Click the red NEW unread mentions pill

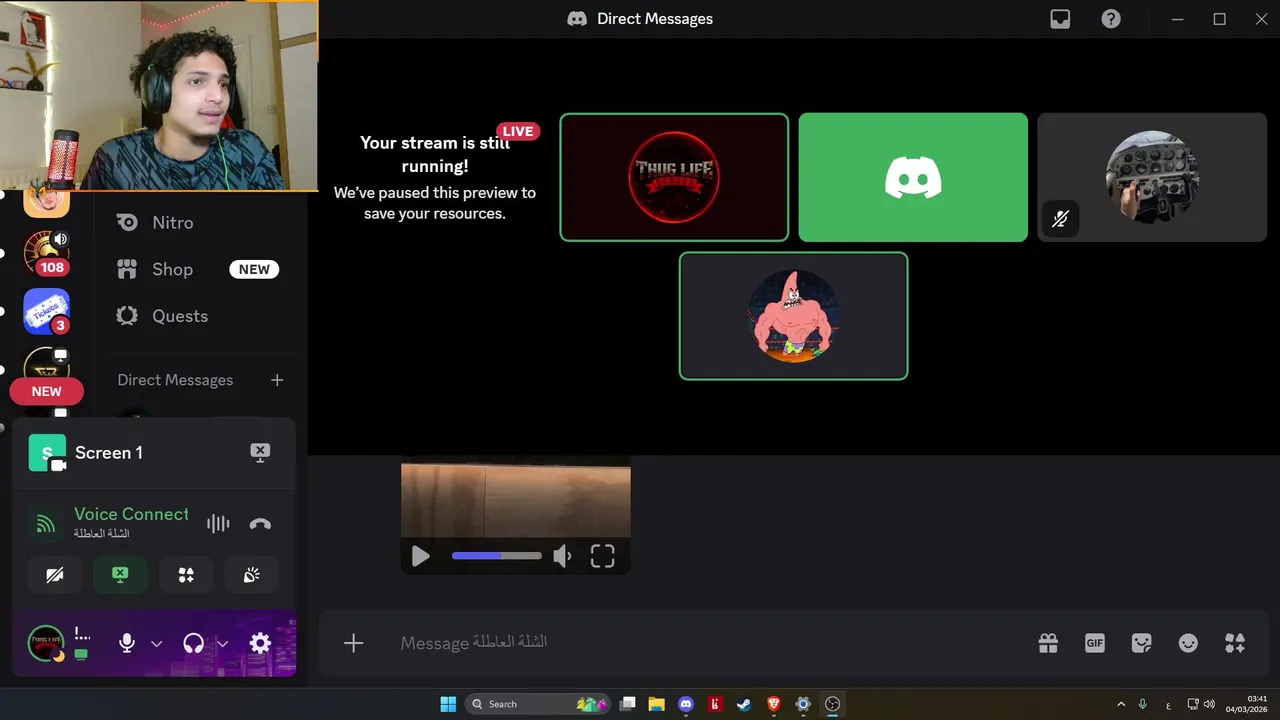[x=46, y=391]
